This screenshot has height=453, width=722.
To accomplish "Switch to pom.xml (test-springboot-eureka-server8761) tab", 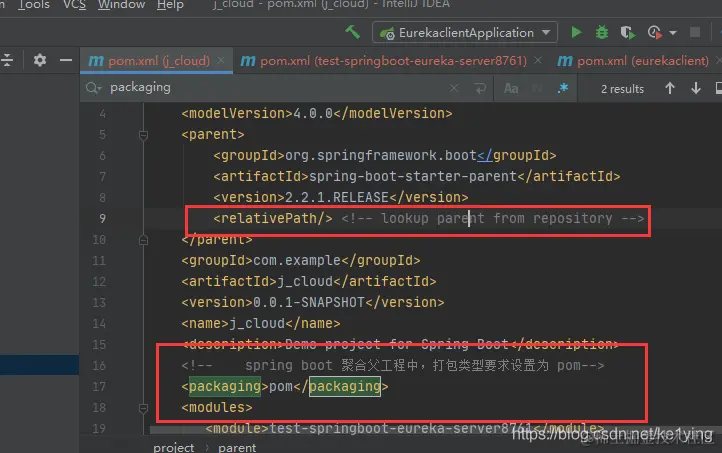I will 393,61.
